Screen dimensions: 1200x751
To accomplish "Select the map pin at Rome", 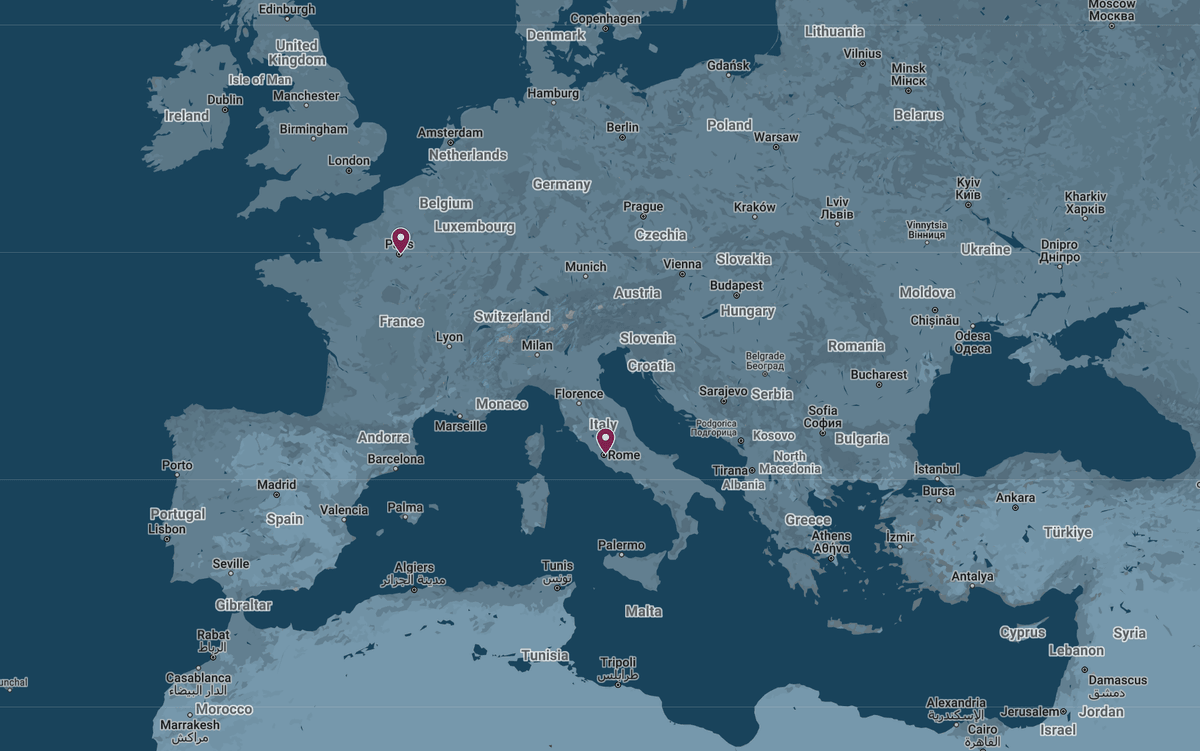I will coord(605,441).
